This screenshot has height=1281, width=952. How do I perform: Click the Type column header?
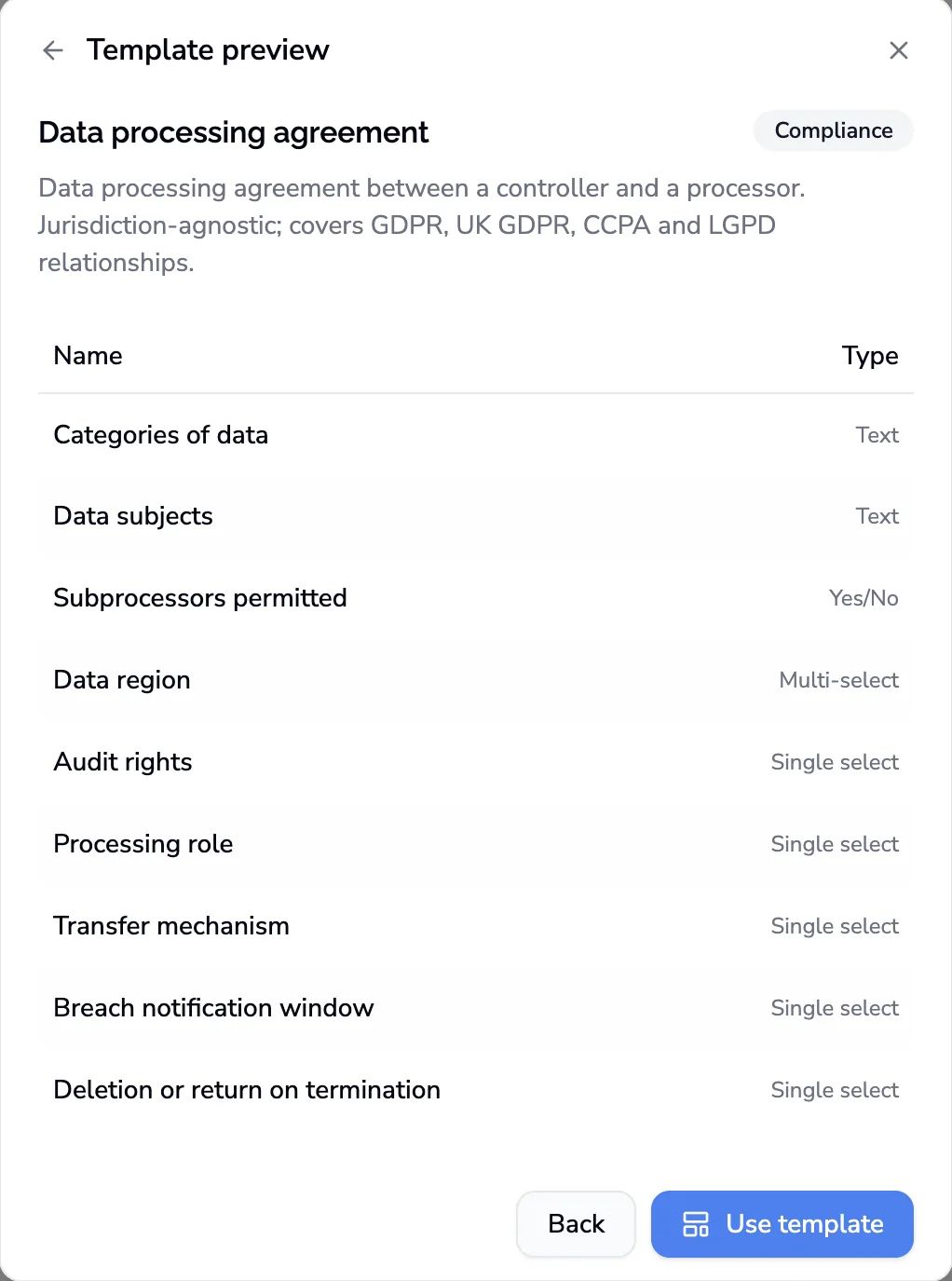[870, 356]
